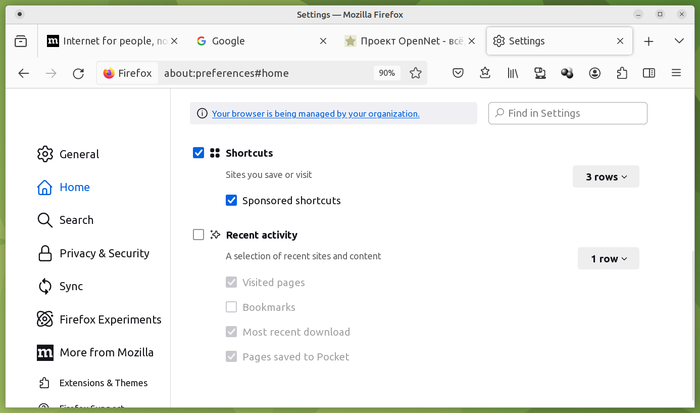Bookmark this page with the star icon
The height and width of the screenshot is (413, 700).
416,73
